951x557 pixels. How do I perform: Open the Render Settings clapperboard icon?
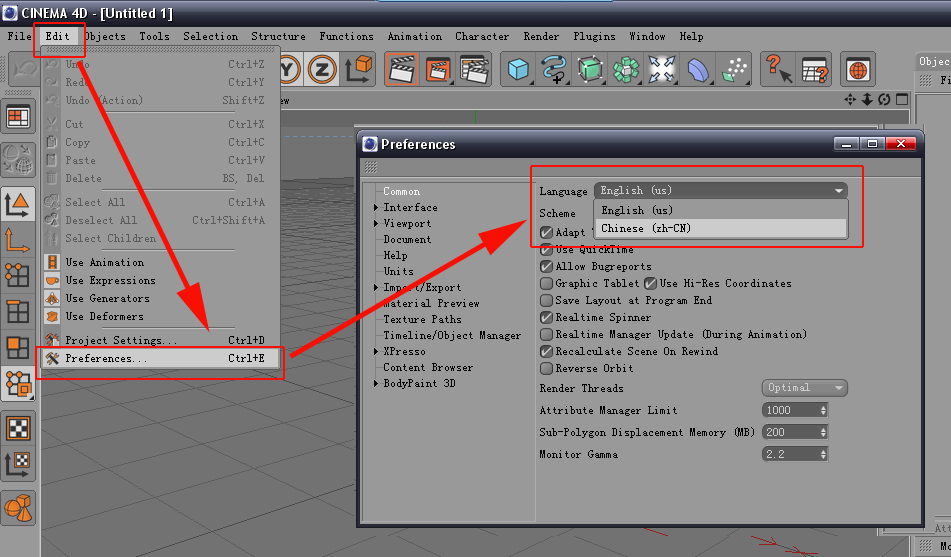click(474, 69)
